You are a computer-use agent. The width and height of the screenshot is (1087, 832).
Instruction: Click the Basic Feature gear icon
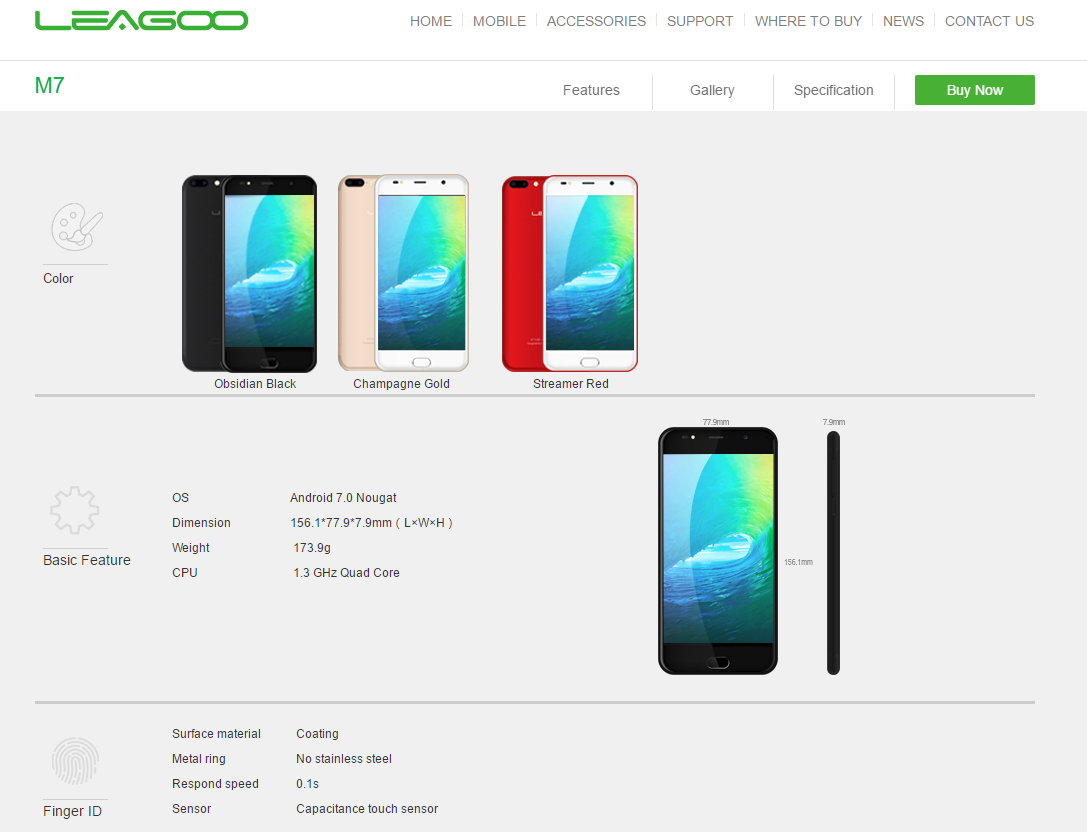(x=75, y=510)
